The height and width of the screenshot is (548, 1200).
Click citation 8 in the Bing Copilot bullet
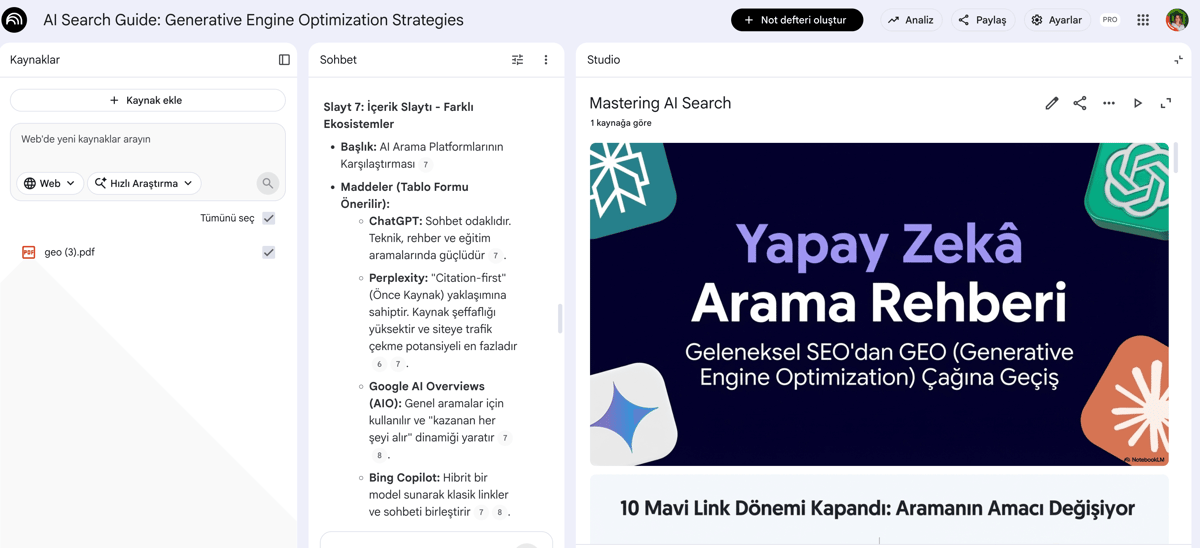click(499, 513)
